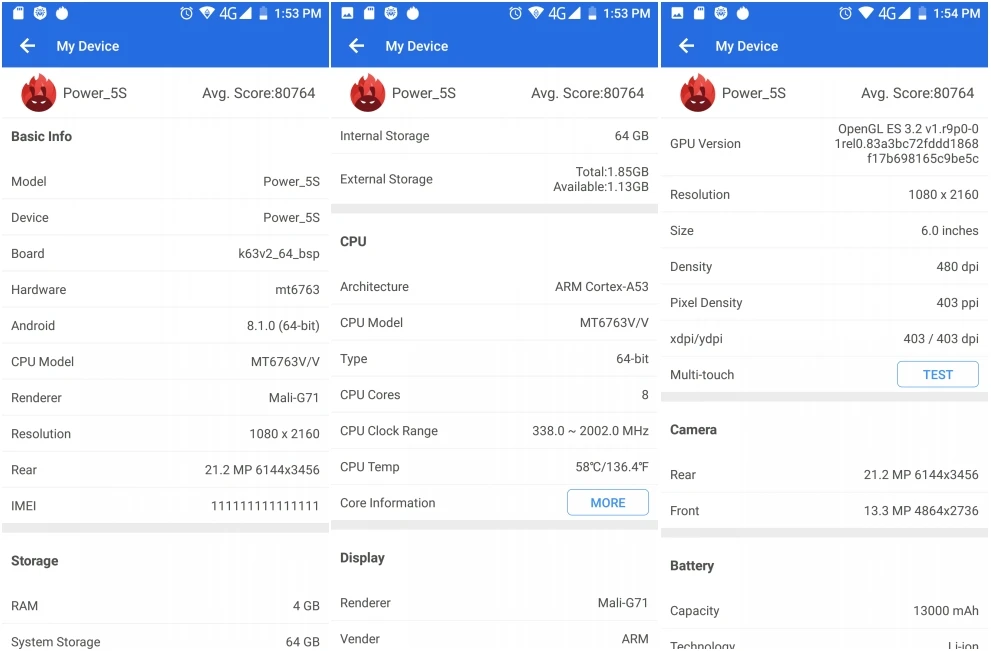Select the Vender ARM row
Image resolution: width=991 pixels, height=651 pixels.
[494, 637]
